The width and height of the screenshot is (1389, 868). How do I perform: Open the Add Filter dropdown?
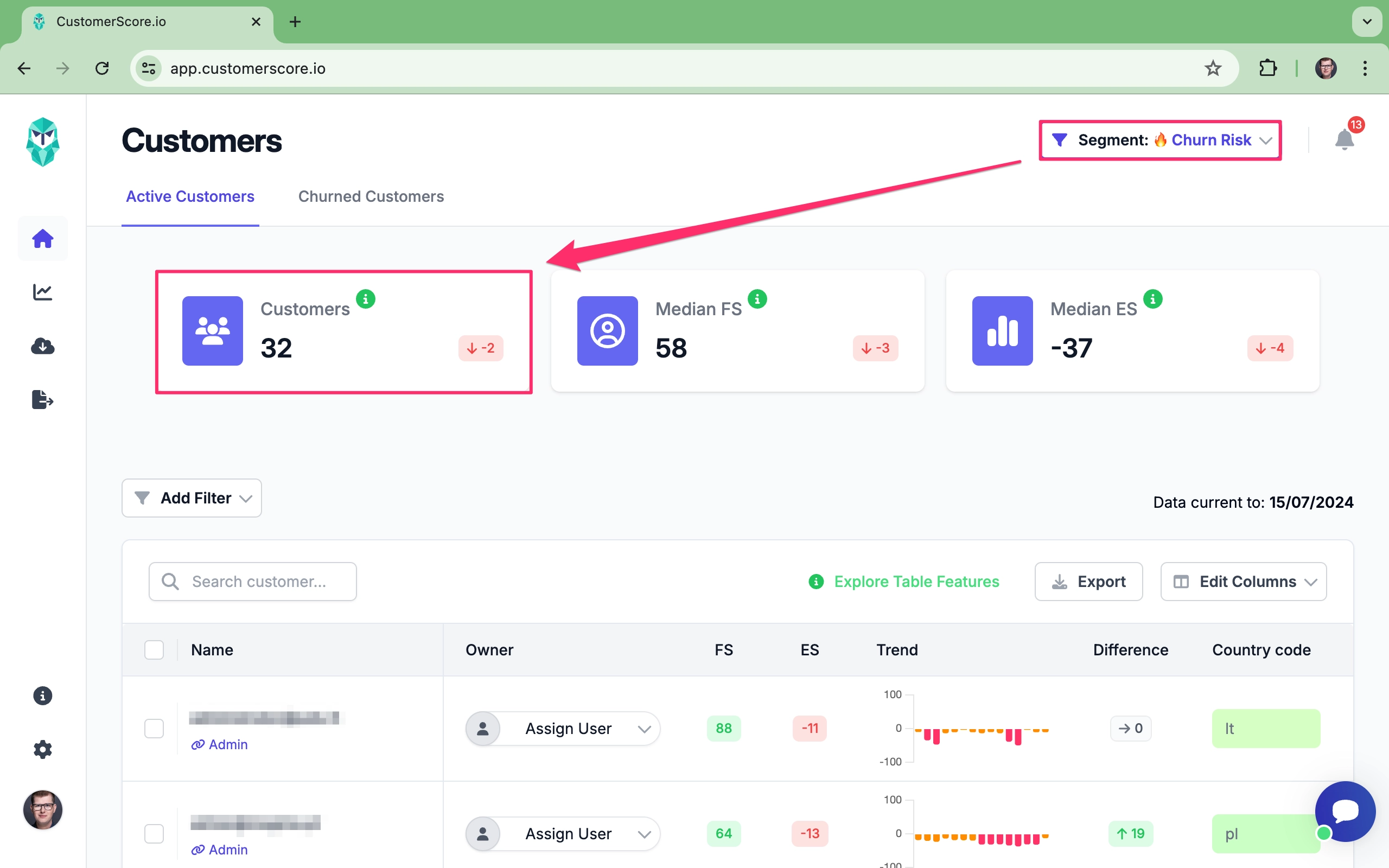(x=192, y=497)
